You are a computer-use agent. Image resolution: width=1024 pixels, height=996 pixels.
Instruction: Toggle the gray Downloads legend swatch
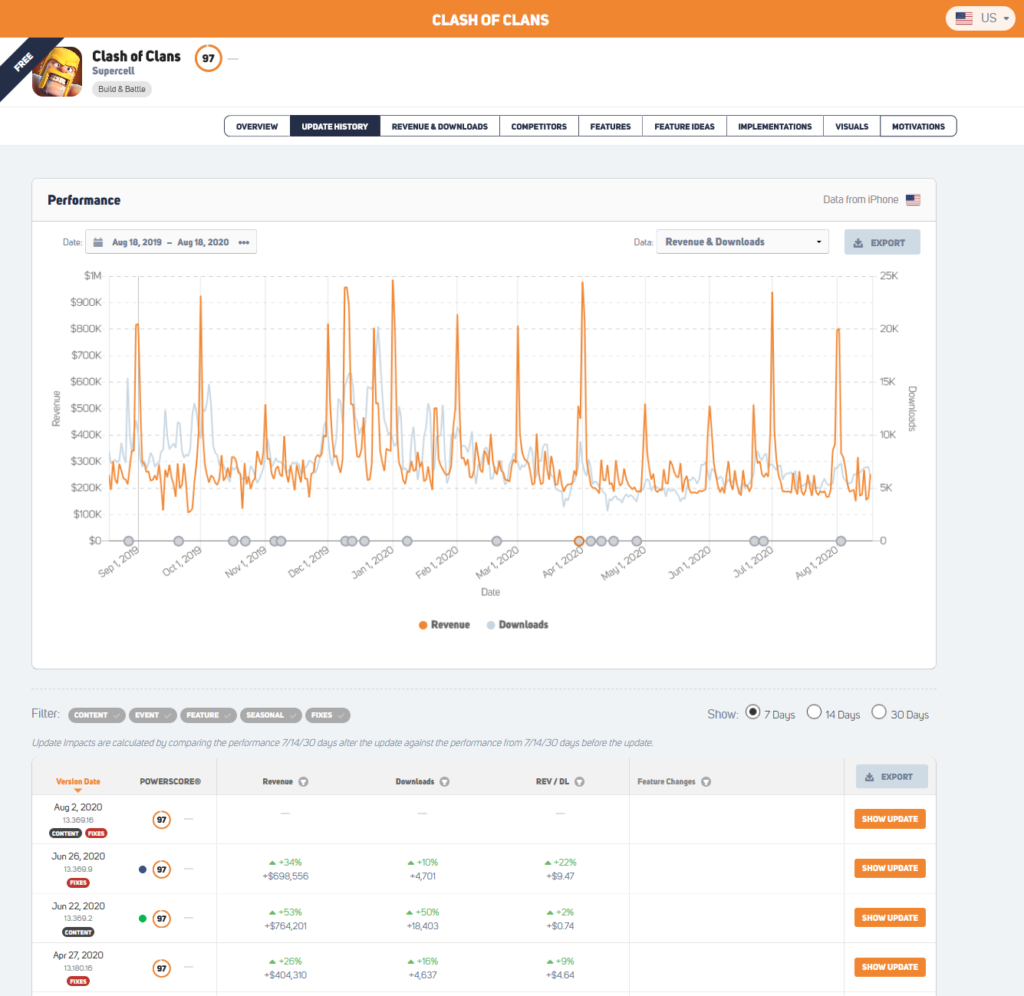point(490,625)
